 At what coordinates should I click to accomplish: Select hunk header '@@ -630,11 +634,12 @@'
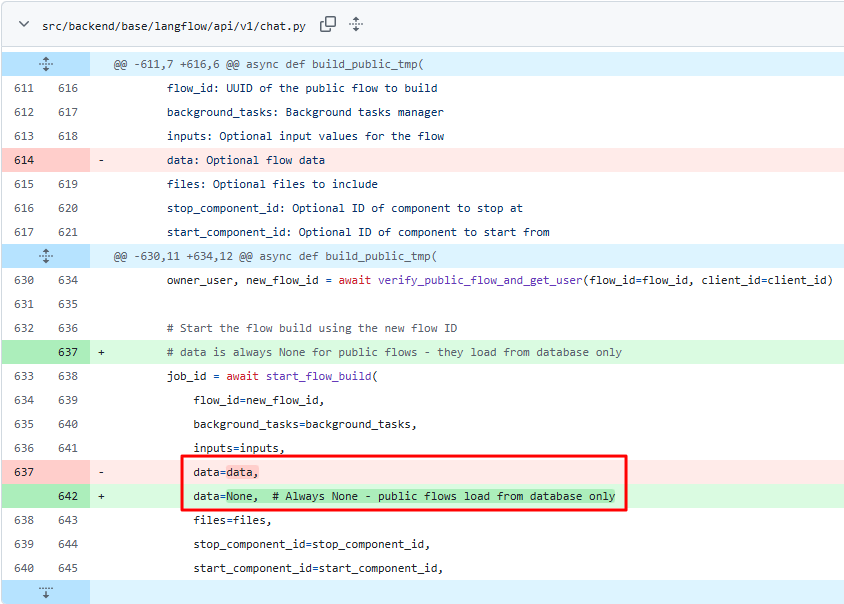pyautogui.click(x=182, y=256)
